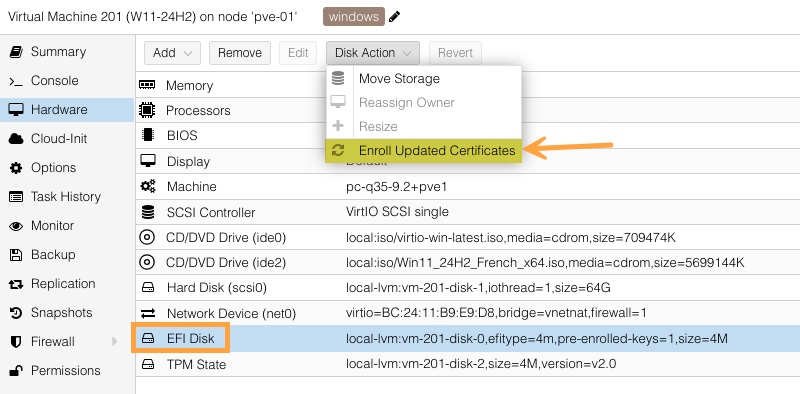The height and width of the screenshot is (394, 800).
Task: Click the Snapshots sidebar label
Action: [62, 312]
